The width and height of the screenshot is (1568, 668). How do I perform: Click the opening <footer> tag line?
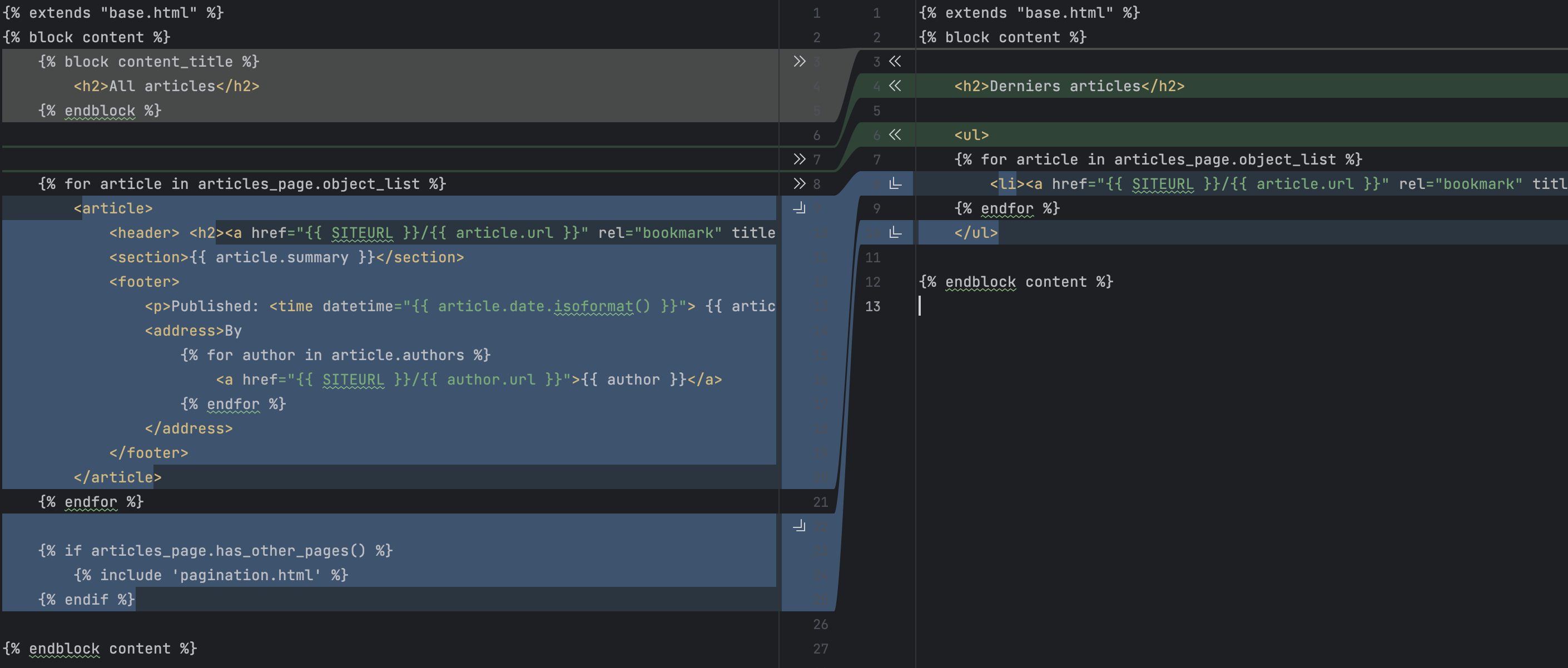(x=144, y=282)
